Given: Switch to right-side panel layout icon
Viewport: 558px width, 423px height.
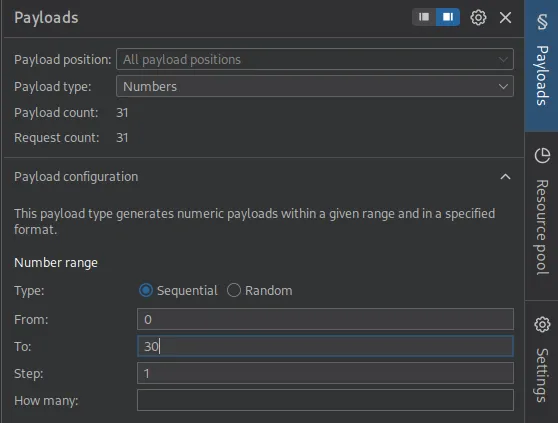Looking at the screenshot, I should point(448,17).
